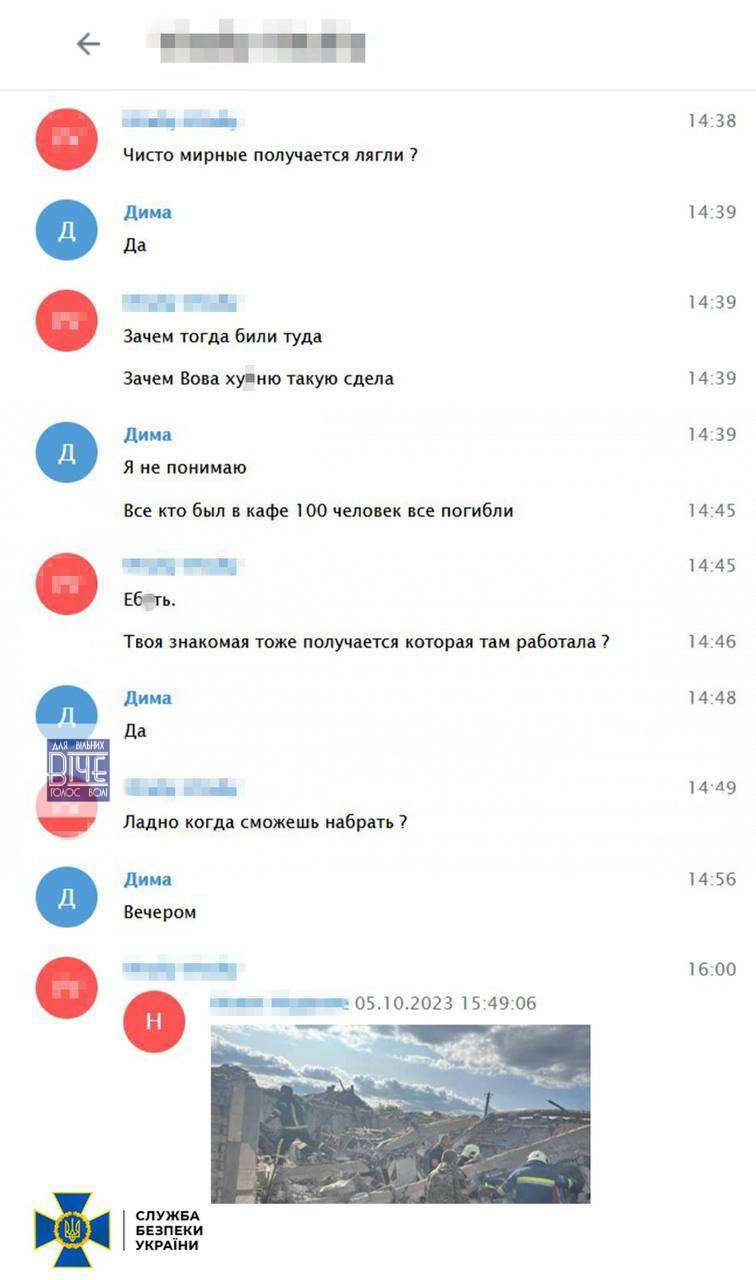Click sender name Дима at 14:48
This screenshot has width=756, height=1280.
pos(147,697)
